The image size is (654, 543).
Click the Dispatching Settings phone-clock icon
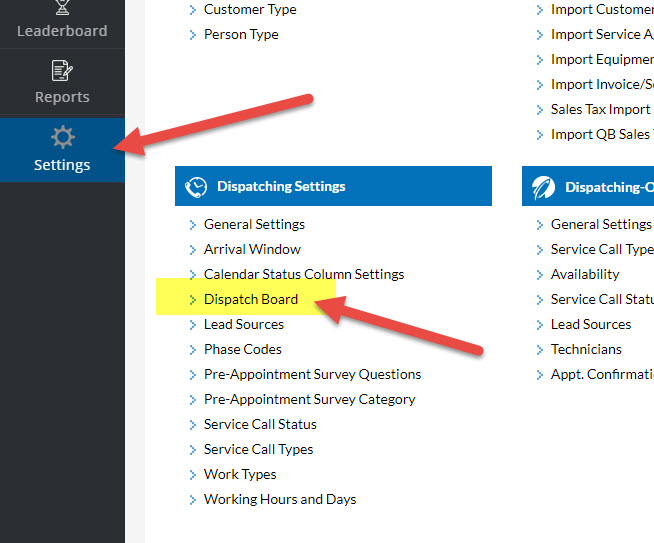pos(197,186)
